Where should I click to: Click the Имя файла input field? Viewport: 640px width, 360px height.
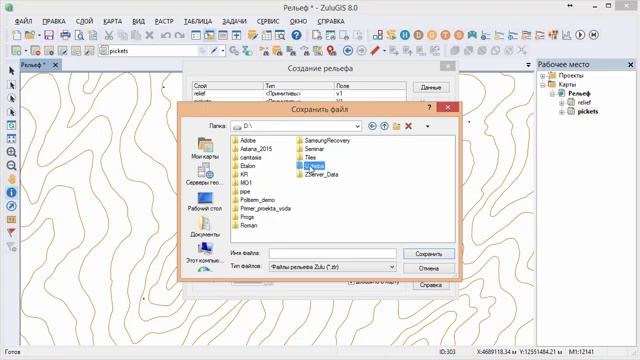pyautogui.click(x=332, y=253)
